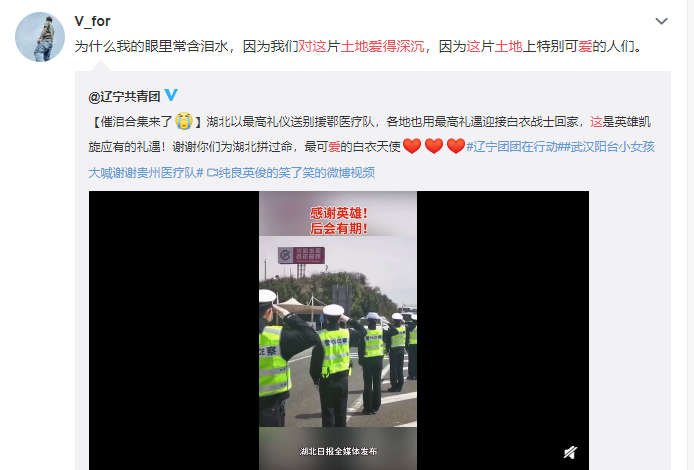
Task: Click the 湖北日报全媒体发布 video watermark
Action: [x=338, y=451]
